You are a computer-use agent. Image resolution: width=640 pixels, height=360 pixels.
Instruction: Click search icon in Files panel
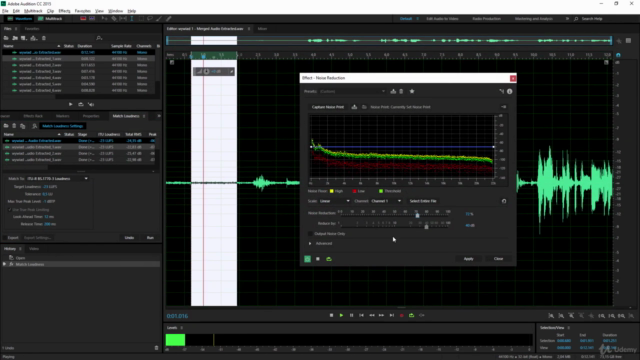coord(99,38)
